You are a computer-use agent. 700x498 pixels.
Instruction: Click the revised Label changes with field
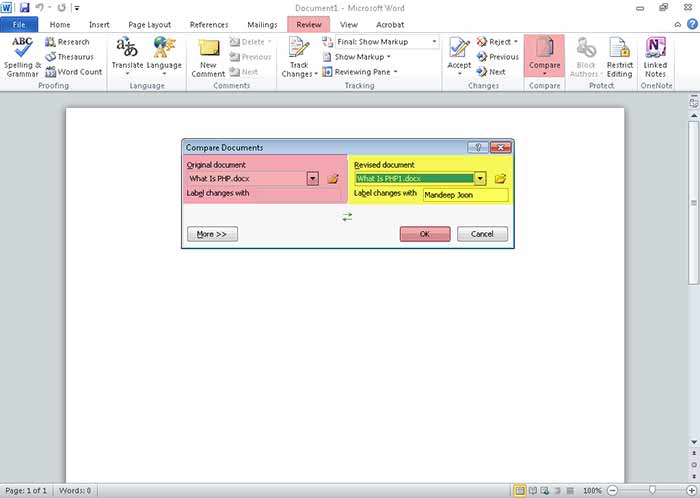[x=465, y=195]
